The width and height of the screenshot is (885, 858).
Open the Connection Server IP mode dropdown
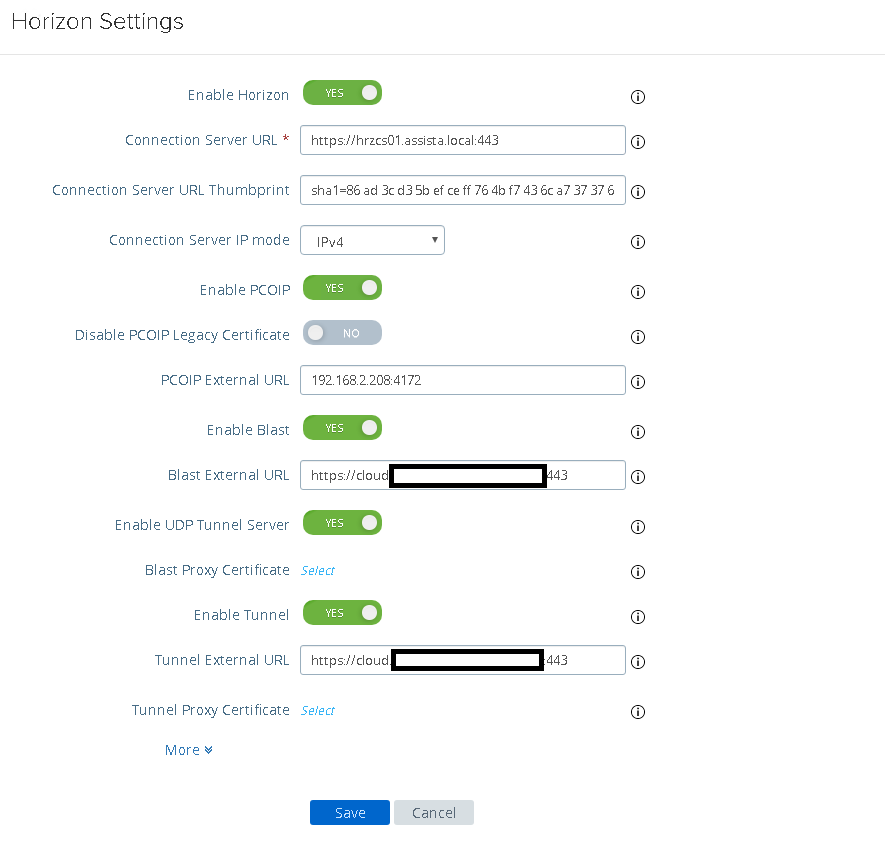tap(373, 240)
